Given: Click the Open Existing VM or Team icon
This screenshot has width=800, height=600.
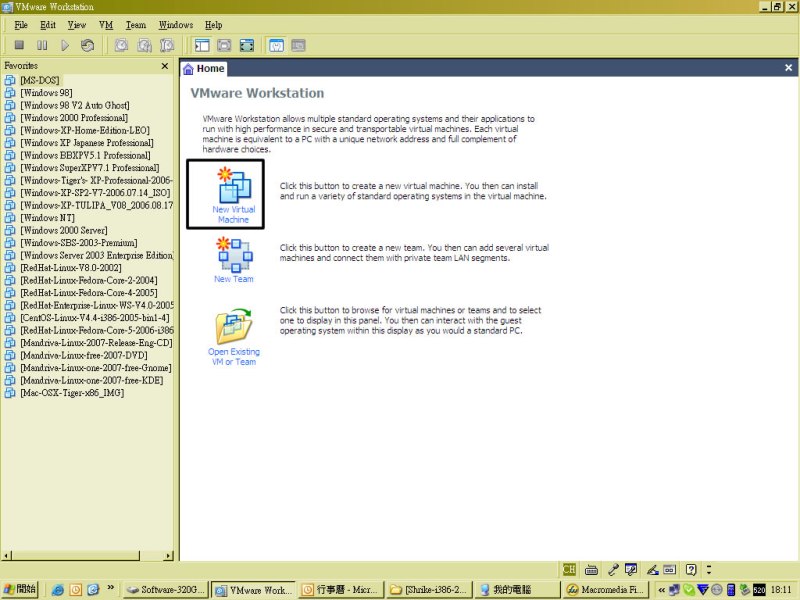Looking at the screenshot, I should [234, 326].
